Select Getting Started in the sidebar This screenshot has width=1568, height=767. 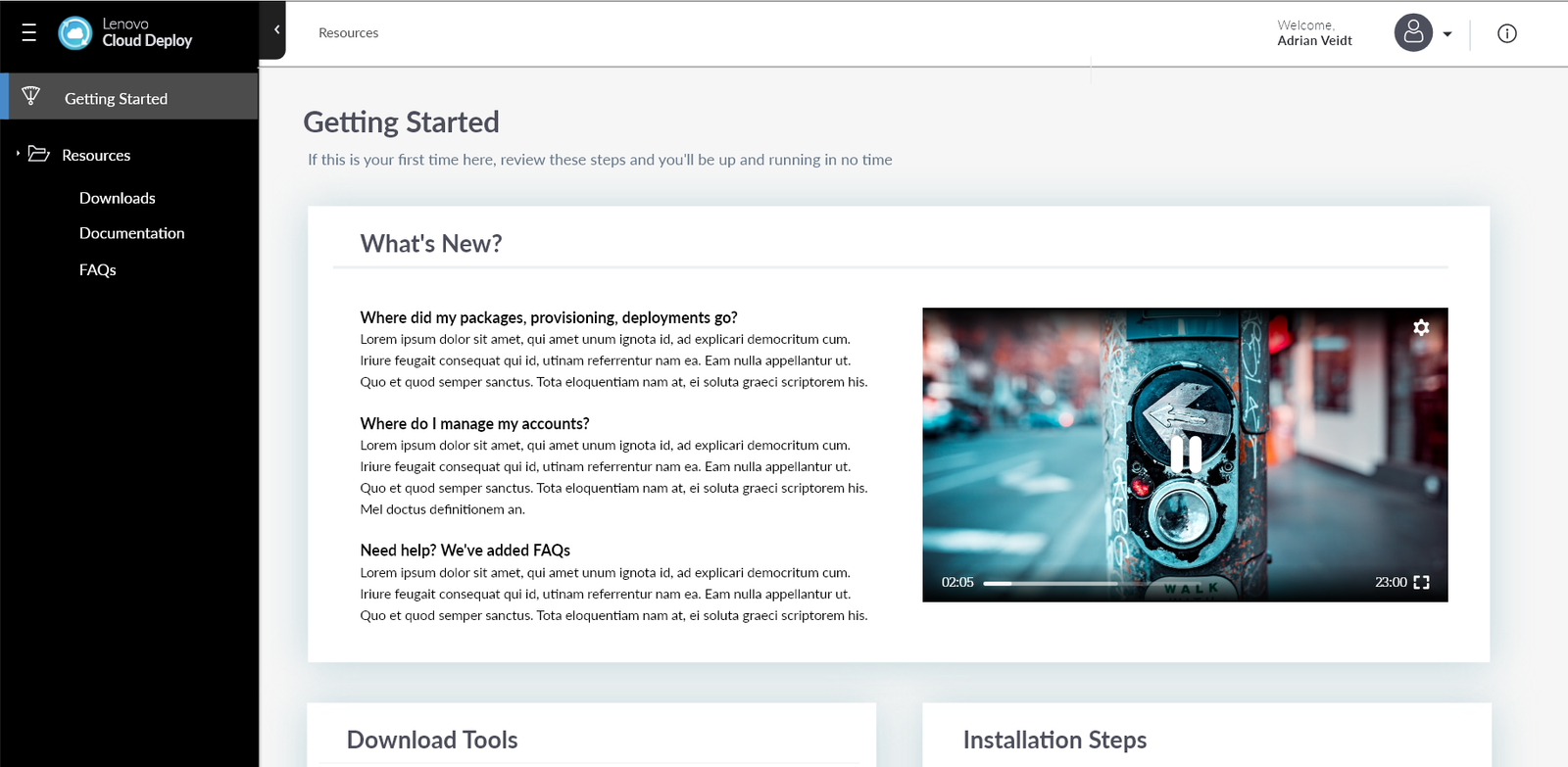point(116,99)
